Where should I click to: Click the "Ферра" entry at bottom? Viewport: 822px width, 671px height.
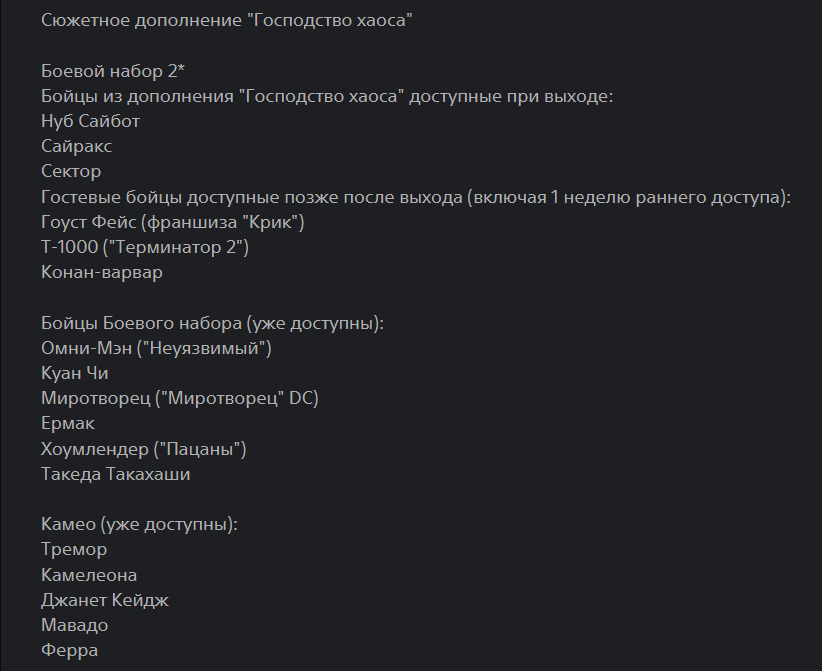70,651
